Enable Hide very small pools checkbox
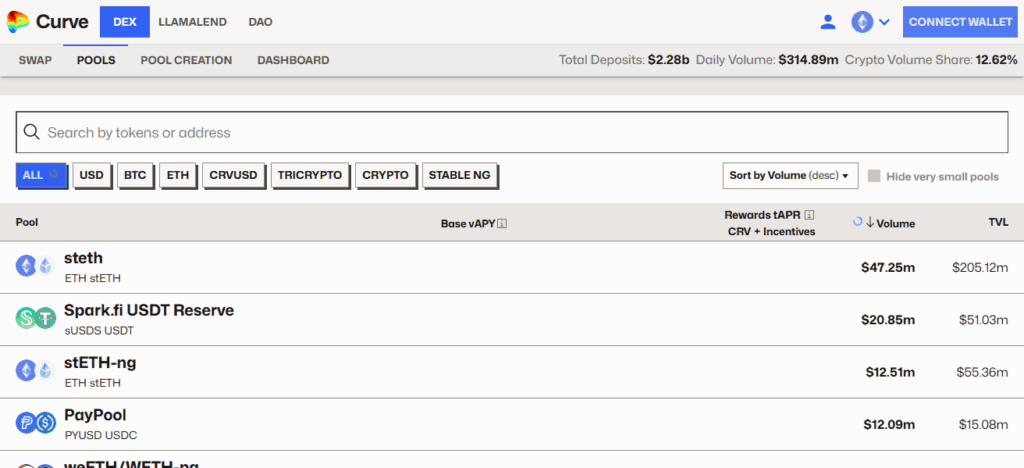Image resolution: width=1024 pixels, height=468 pixels. pos(874,176)
